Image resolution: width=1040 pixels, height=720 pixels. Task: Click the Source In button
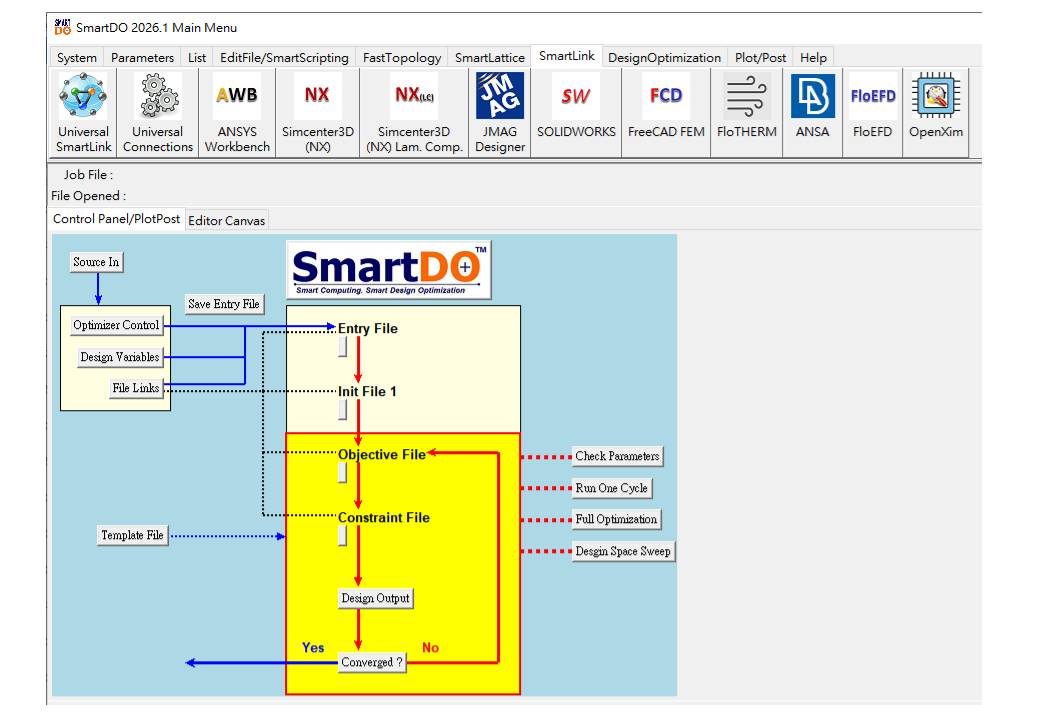pos(96,262)
